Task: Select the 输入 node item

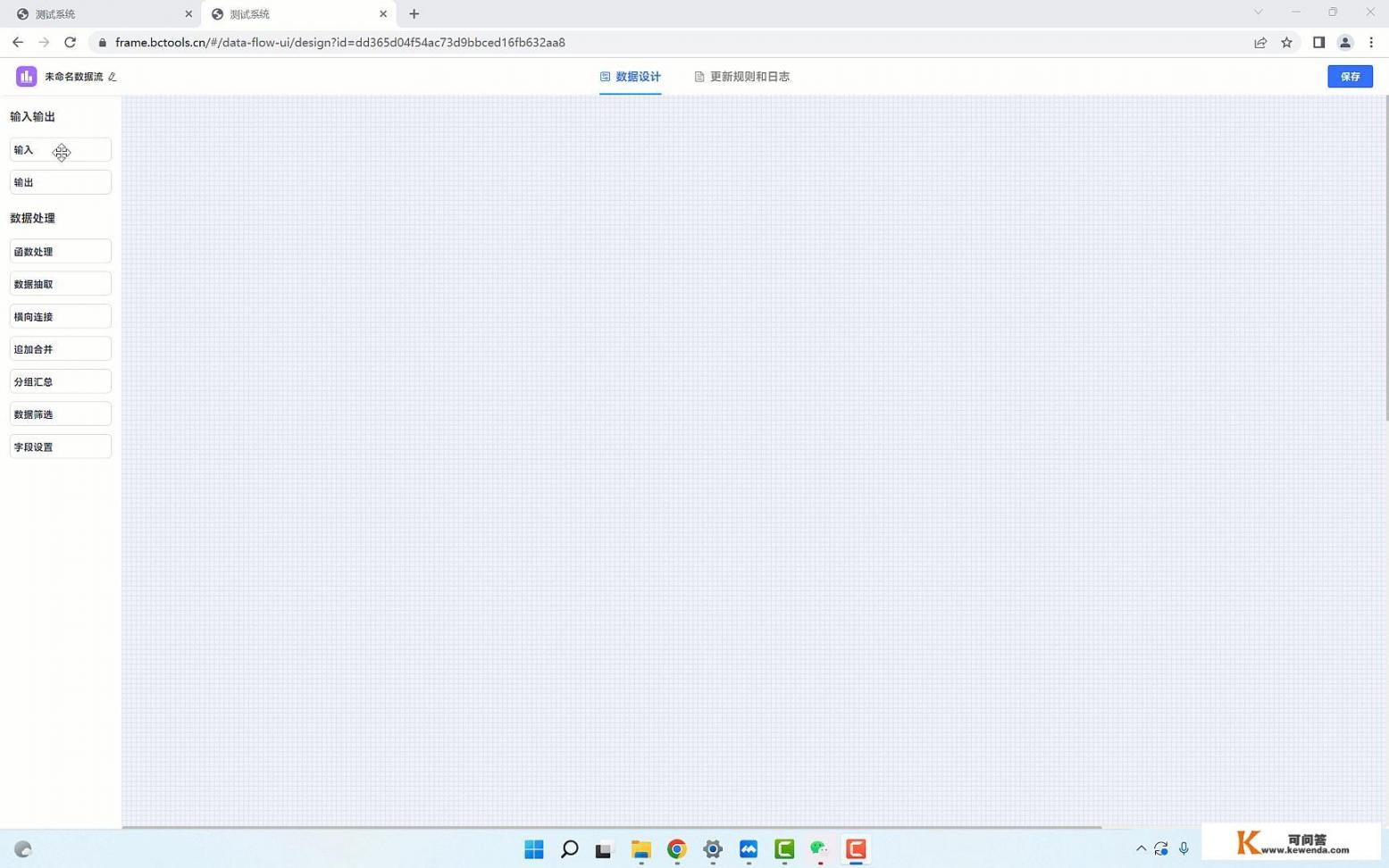Action: 61,150
